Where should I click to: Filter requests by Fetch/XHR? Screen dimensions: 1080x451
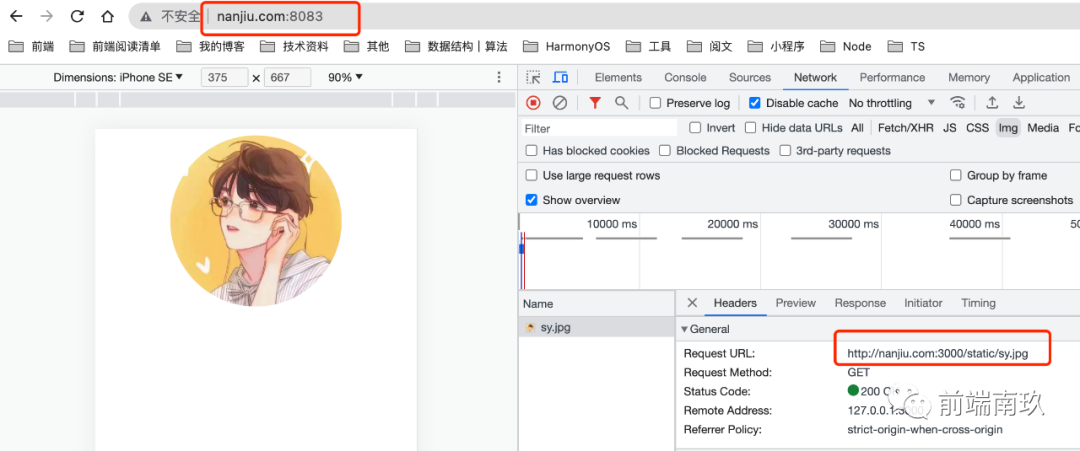[x=906, y=127]
